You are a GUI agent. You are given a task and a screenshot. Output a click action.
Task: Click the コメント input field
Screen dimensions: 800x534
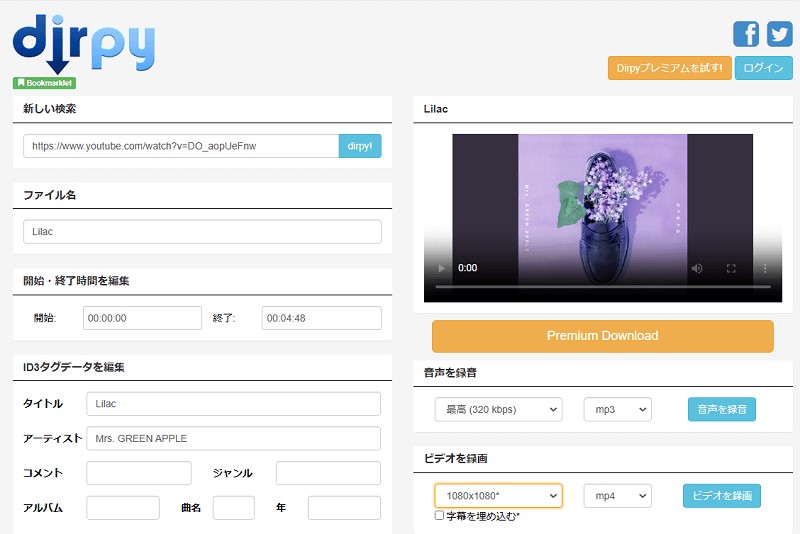(x=139, y=473)
